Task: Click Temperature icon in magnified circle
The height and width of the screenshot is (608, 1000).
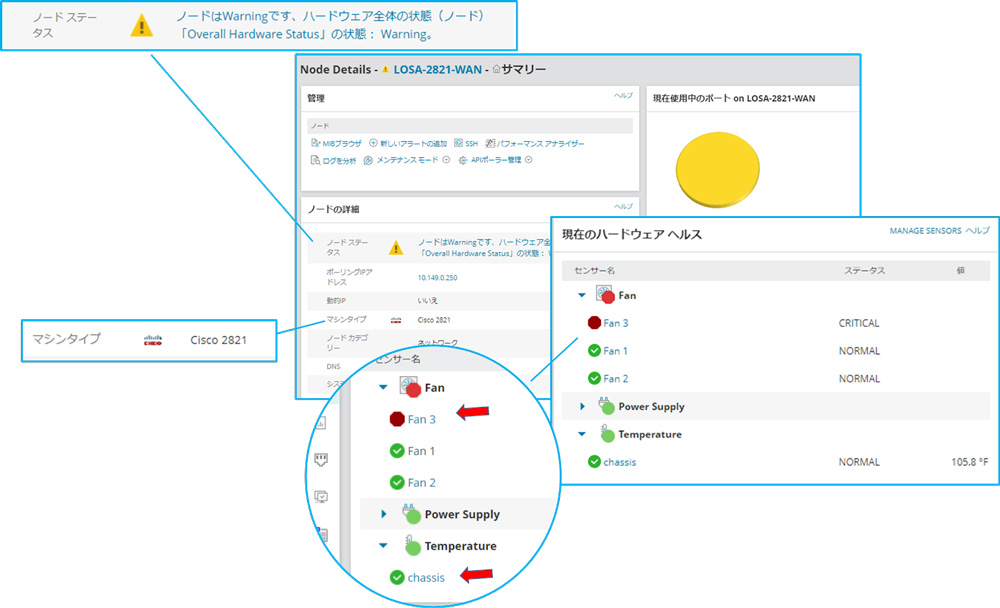Action: pyautogui.click(x=412, y=545)
